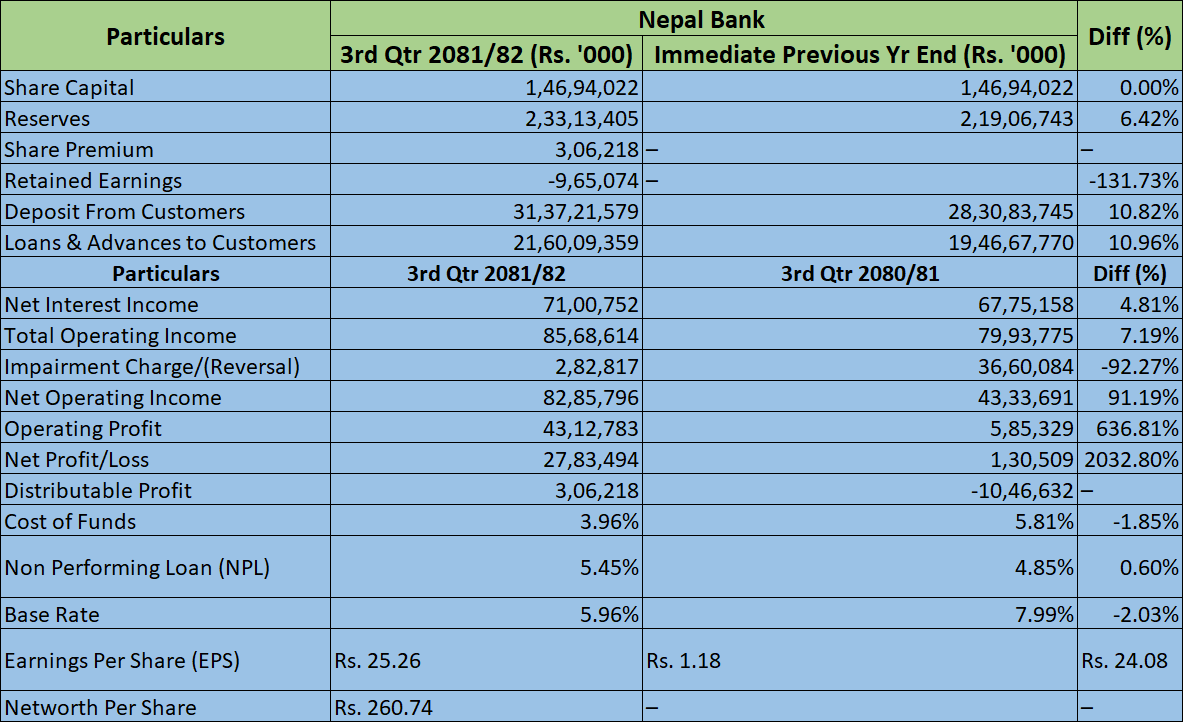The image size is (1184, 723).
Task: Click the 'Net Operating Income' label
Action: [113, 397]
